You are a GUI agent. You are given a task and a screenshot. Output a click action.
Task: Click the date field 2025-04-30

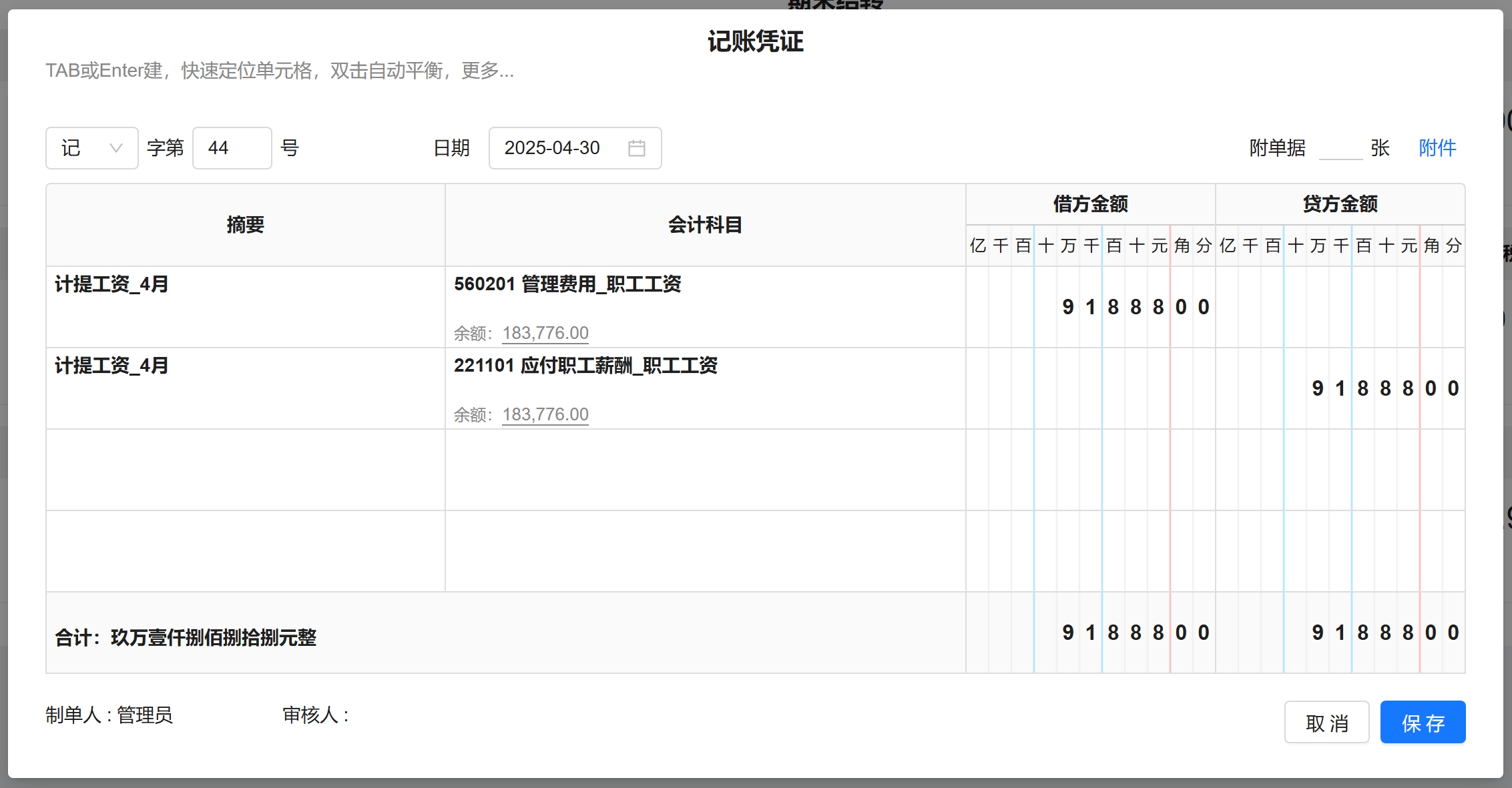click(552, 148)
